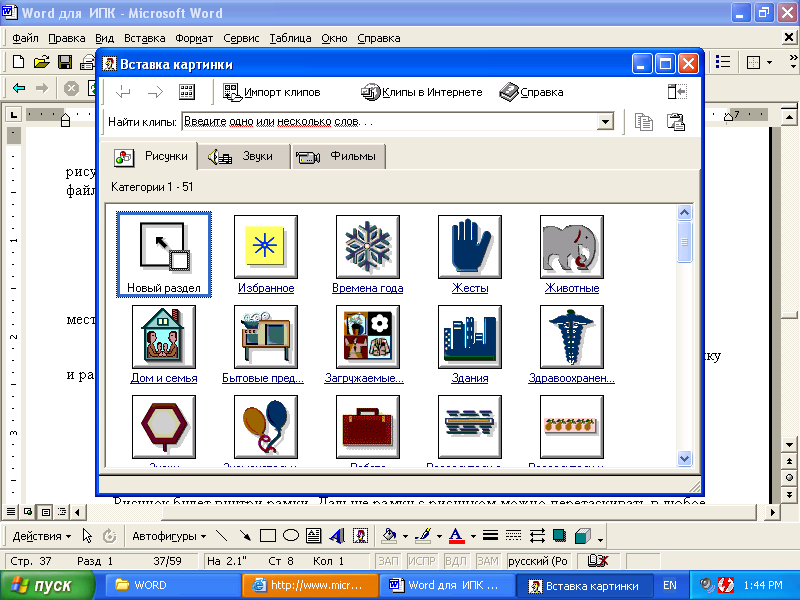Image resolution: width=800 pixels, height=600 pixels.
Task: Click inside the Найти клипы search field
Action: pyautogui.click(x=390, y=122)
